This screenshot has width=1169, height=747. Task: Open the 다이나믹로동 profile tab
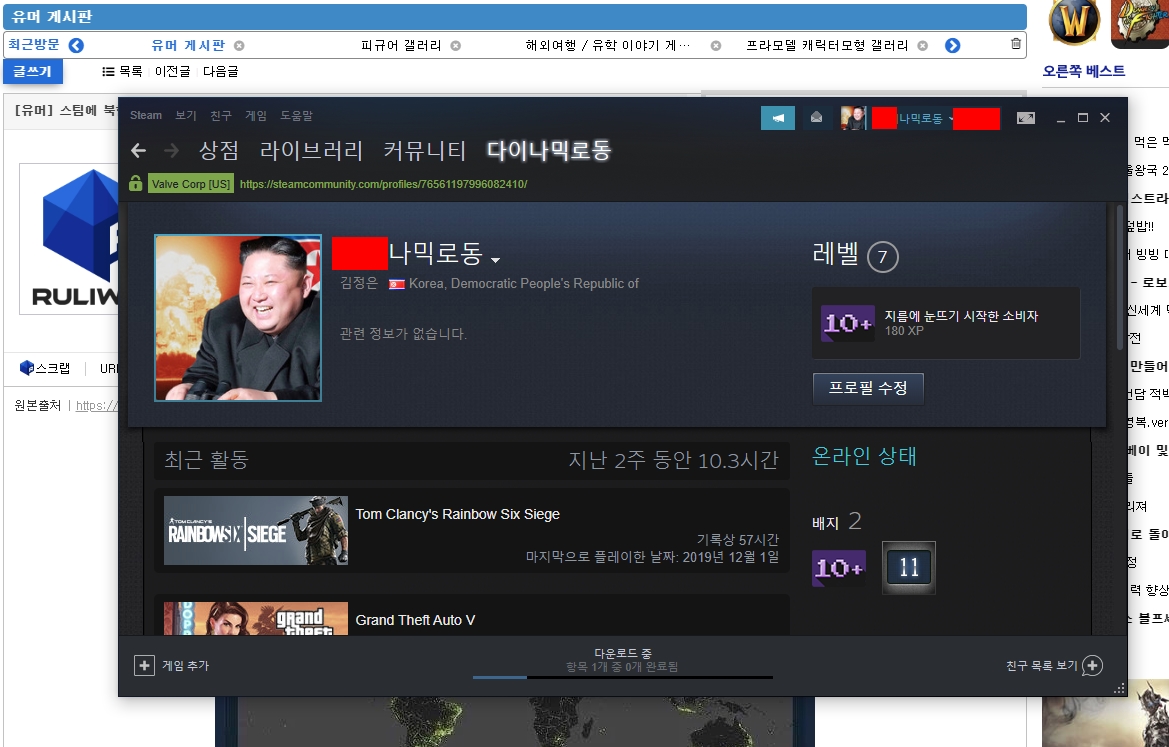[x=549, y=151]
